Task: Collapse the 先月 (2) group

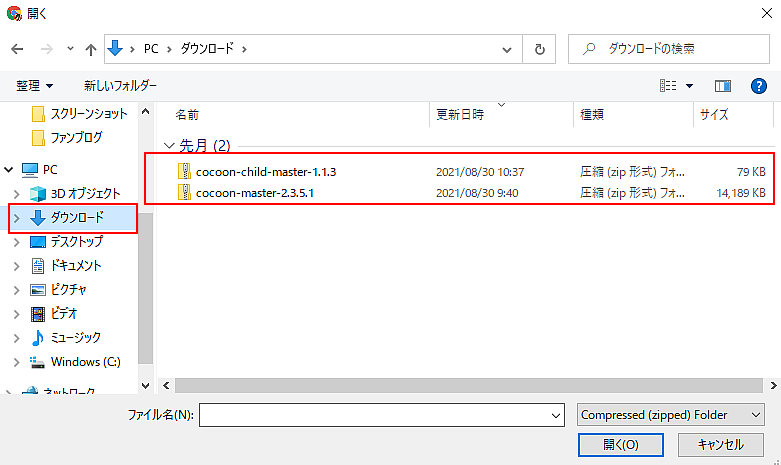Action: pyautogui.click(x=169, y=146)
